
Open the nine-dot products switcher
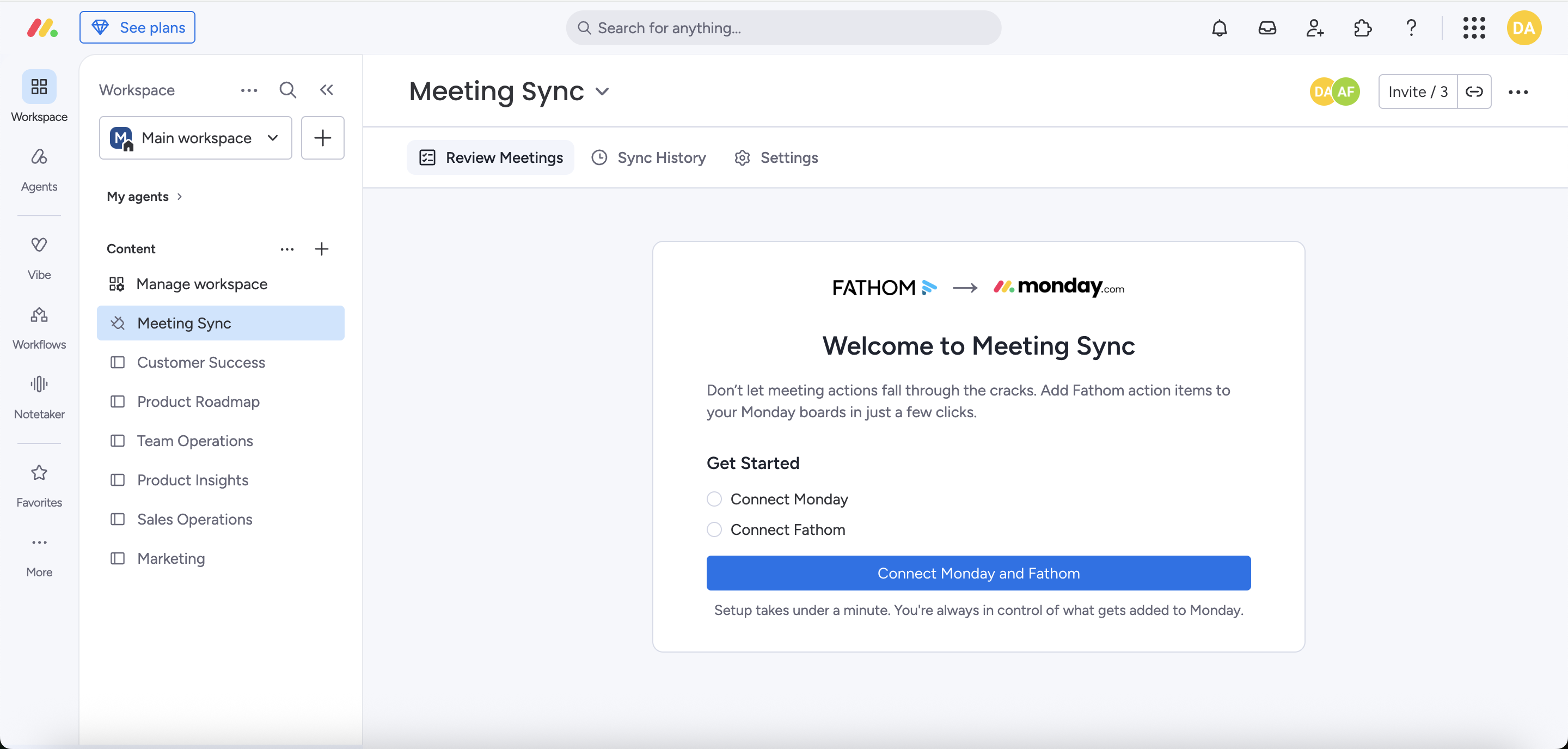(x=1474, y=28)
